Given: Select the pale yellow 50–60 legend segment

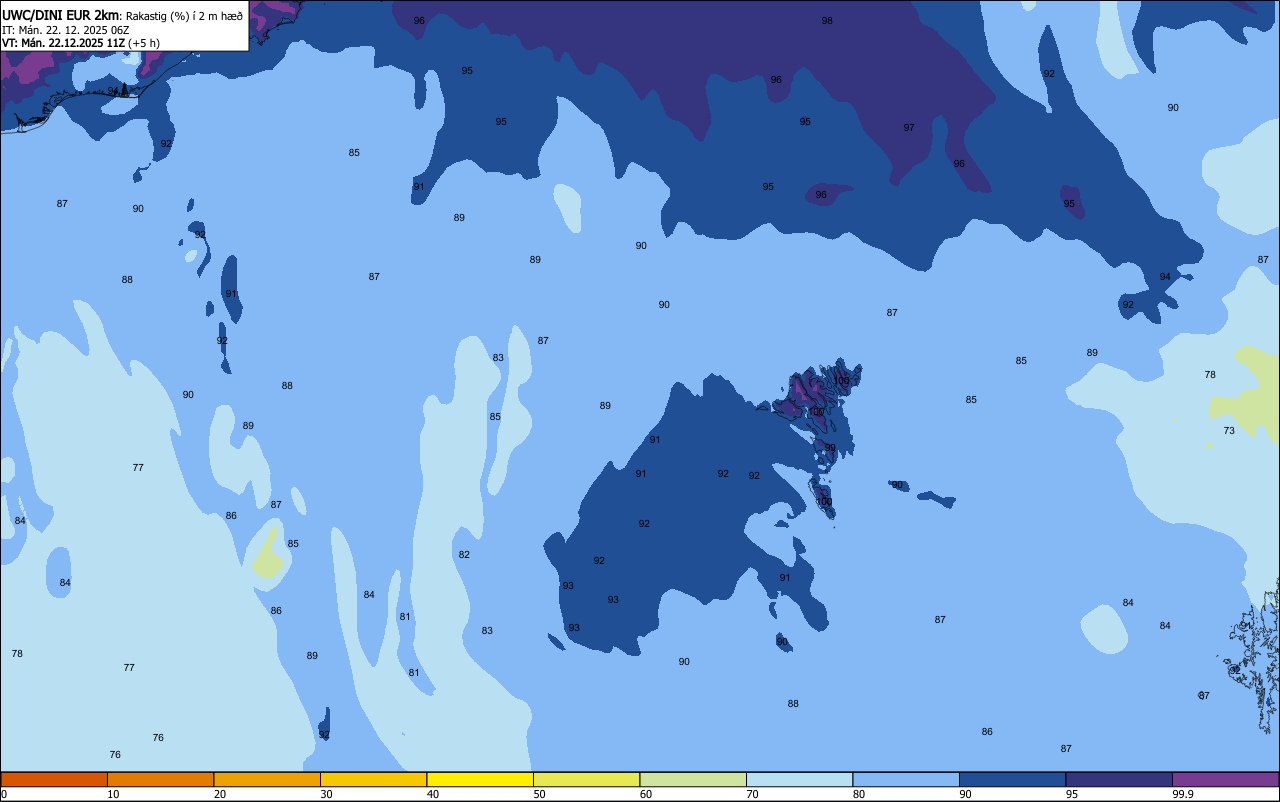Looking at the screenshot, I should pos(586,779).
